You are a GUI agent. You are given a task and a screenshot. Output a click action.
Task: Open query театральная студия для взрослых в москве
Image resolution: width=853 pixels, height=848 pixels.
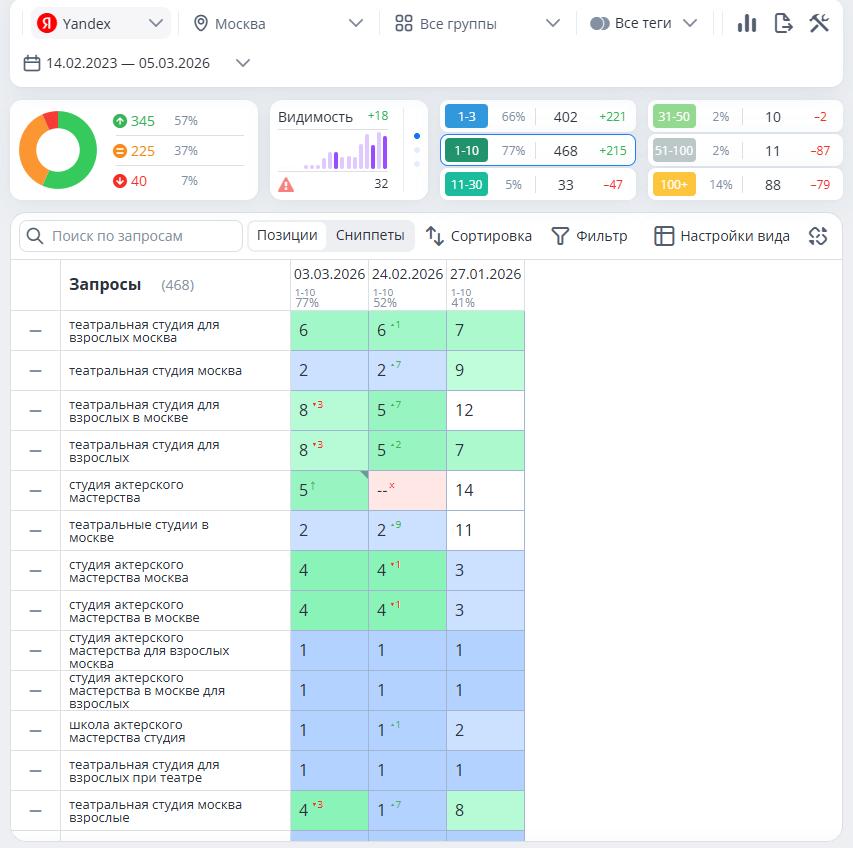pyautogui.click(x=144, y=411)
